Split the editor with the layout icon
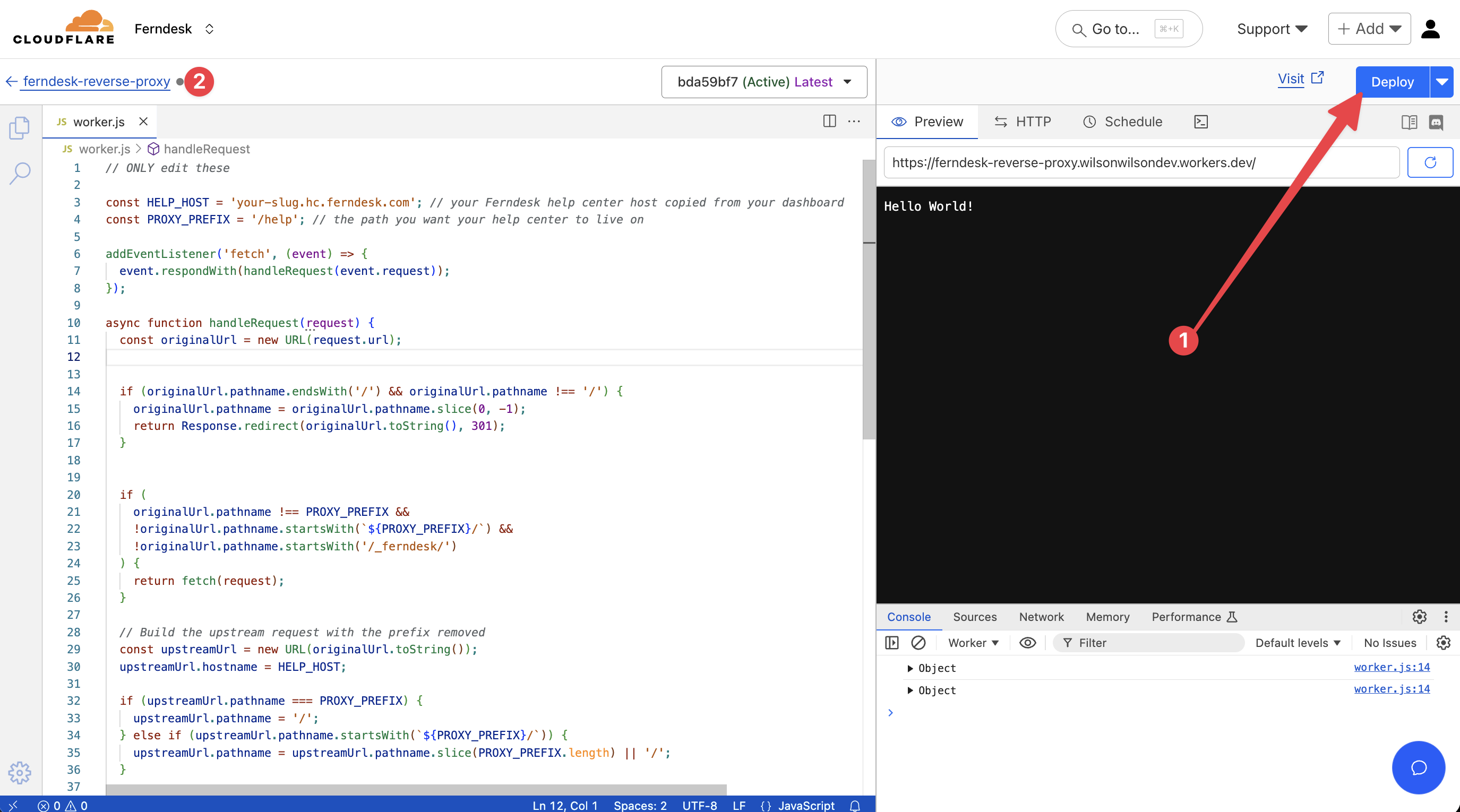This screenshot has width=1460, height=812. 829,121
